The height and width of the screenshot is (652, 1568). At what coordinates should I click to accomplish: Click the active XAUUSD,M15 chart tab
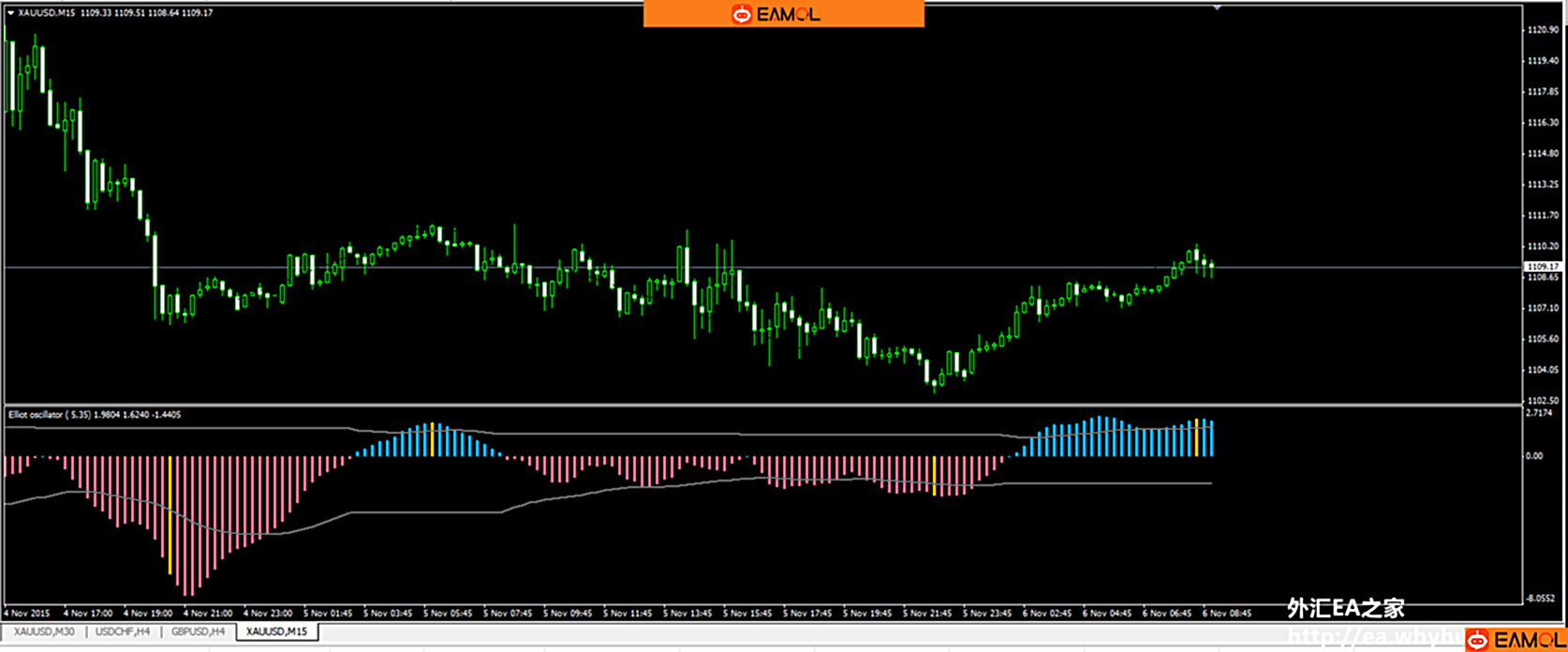(x=277, y=632)
